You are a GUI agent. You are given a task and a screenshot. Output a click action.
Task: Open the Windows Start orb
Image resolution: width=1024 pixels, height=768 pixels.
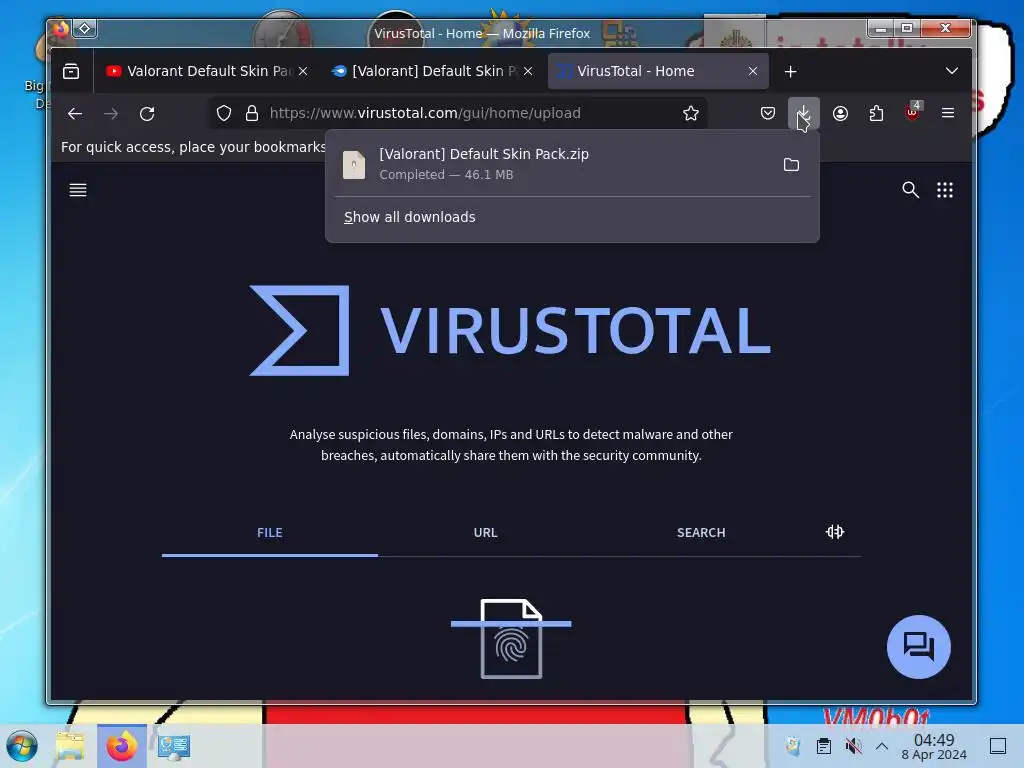coord(22,746)
